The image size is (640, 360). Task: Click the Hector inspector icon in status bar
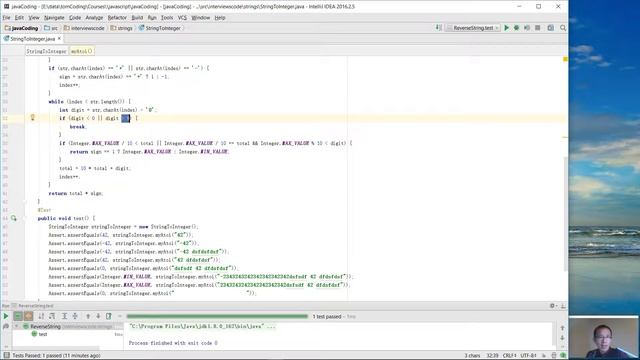(554, 356)
